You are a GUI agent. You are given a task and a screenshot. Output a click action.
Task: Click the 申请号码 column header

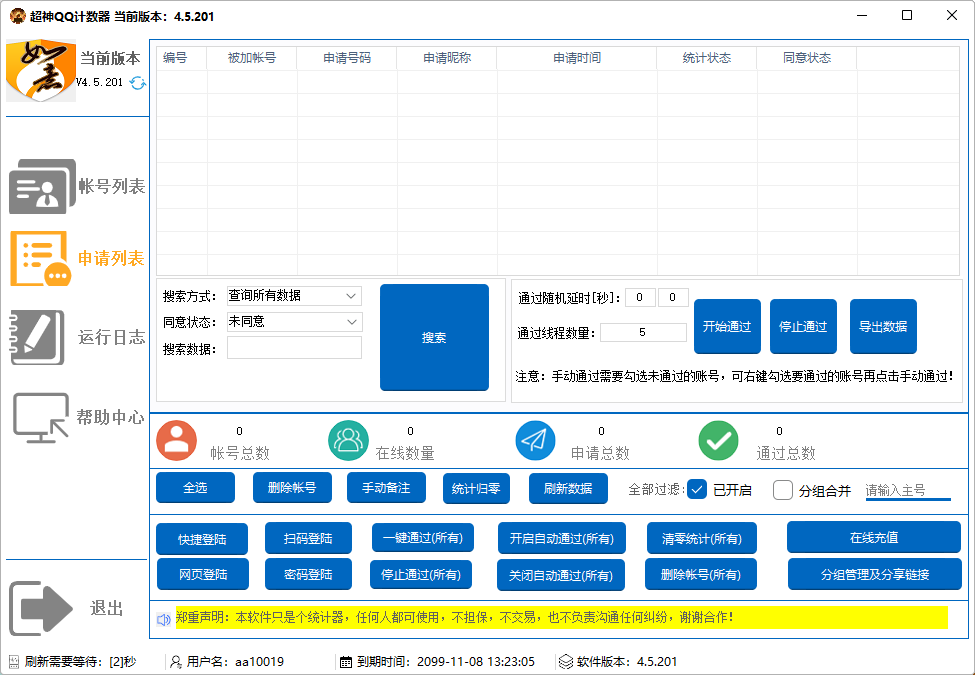(347, 58)
